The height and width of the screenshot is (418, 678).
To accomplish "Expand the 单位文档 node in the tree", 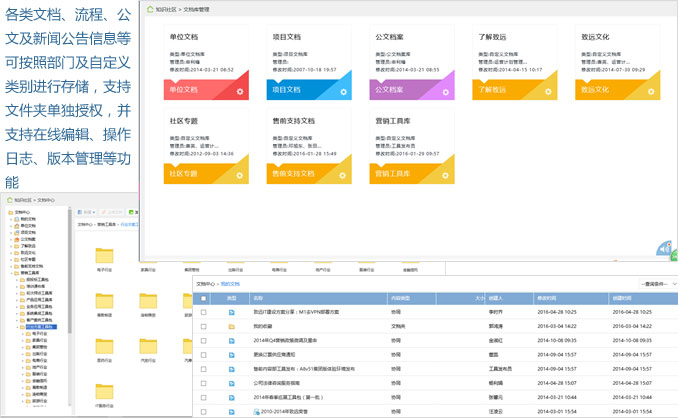I will coord(13,226).
